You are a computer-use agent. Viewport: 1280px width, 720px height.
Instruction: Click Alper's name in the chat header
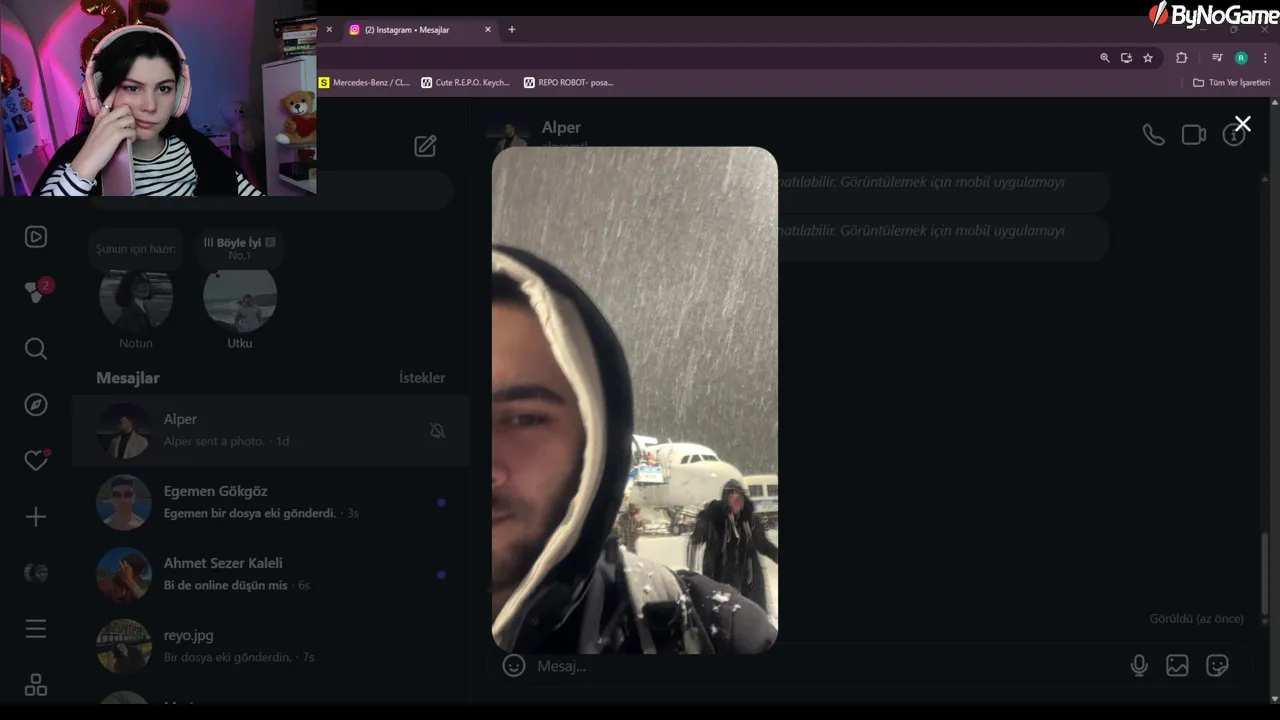point(561,128)
